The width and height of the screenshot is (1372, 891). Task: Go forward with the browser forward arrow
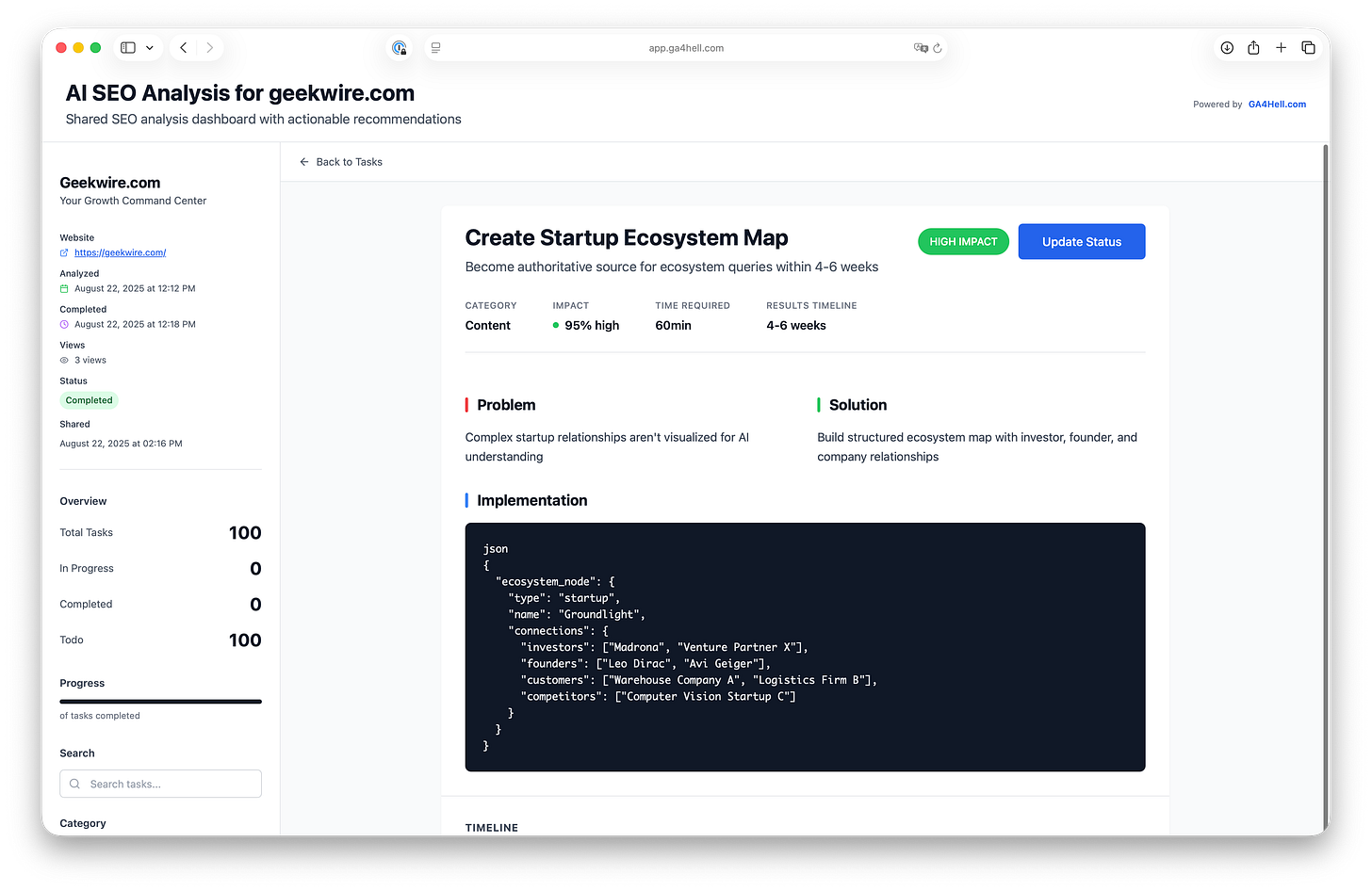pyautogui.click(x=209, y=47)
